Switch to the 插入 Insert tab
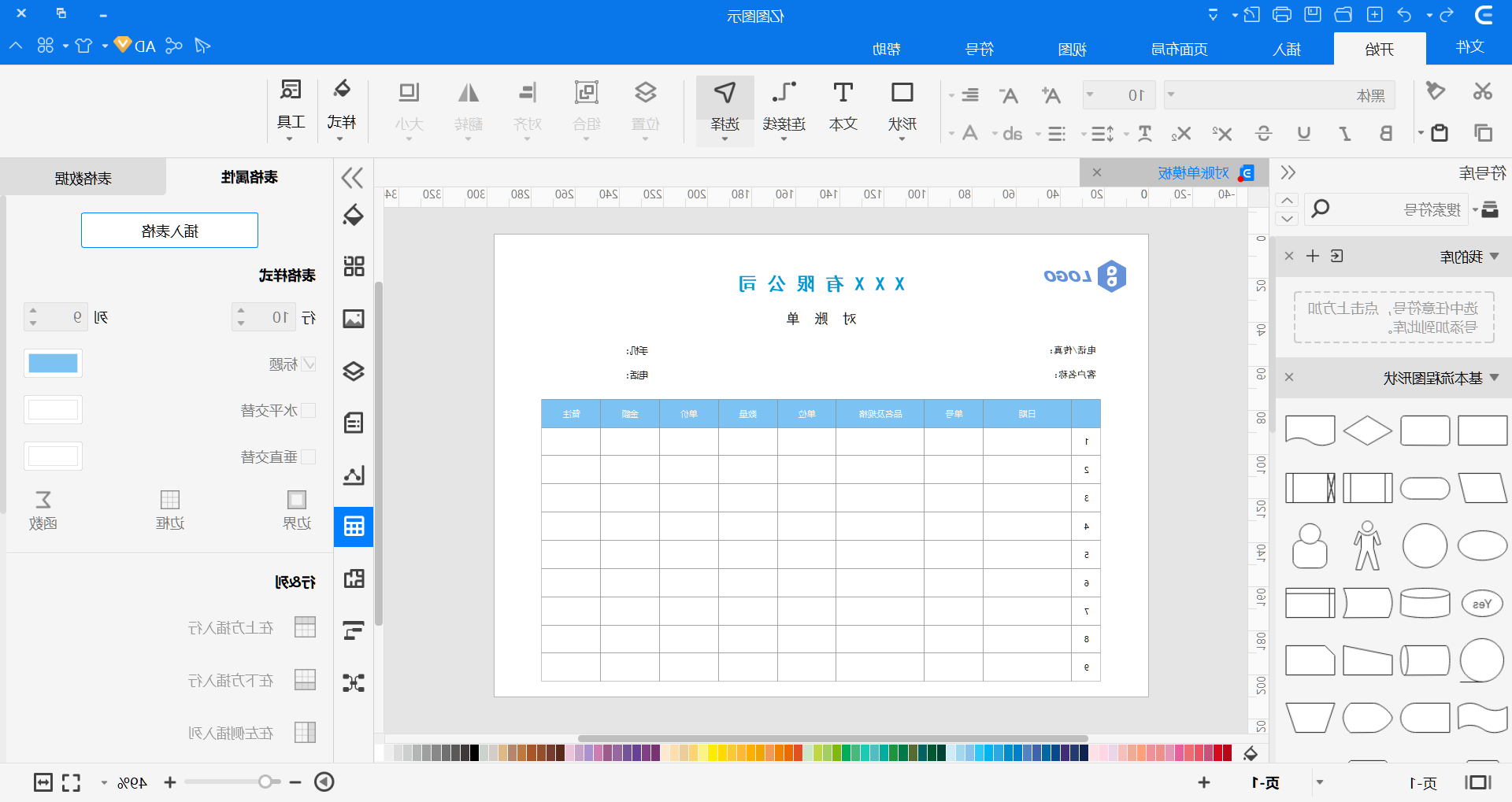Viewport: 1512px width, 802px height. point(1287,50)
